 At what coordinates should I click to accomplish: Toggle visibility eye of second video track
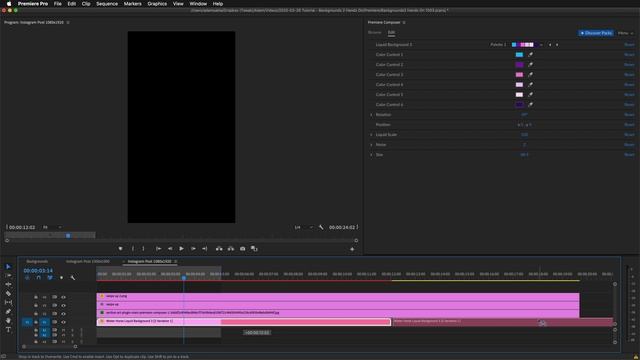63,305
